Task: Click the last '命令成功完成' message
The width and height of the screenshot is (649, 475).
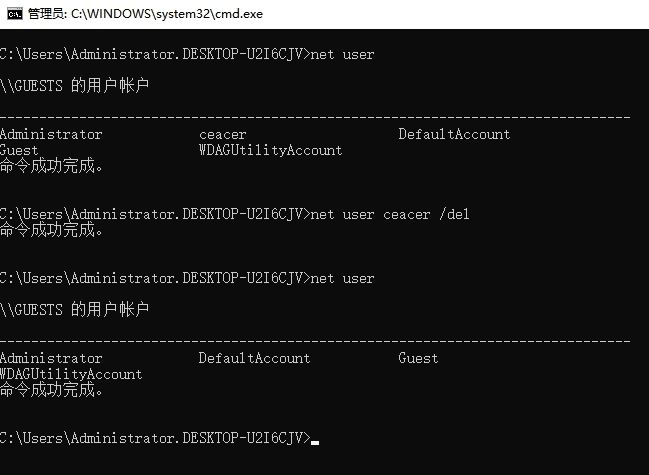Action: pos(51,390)
